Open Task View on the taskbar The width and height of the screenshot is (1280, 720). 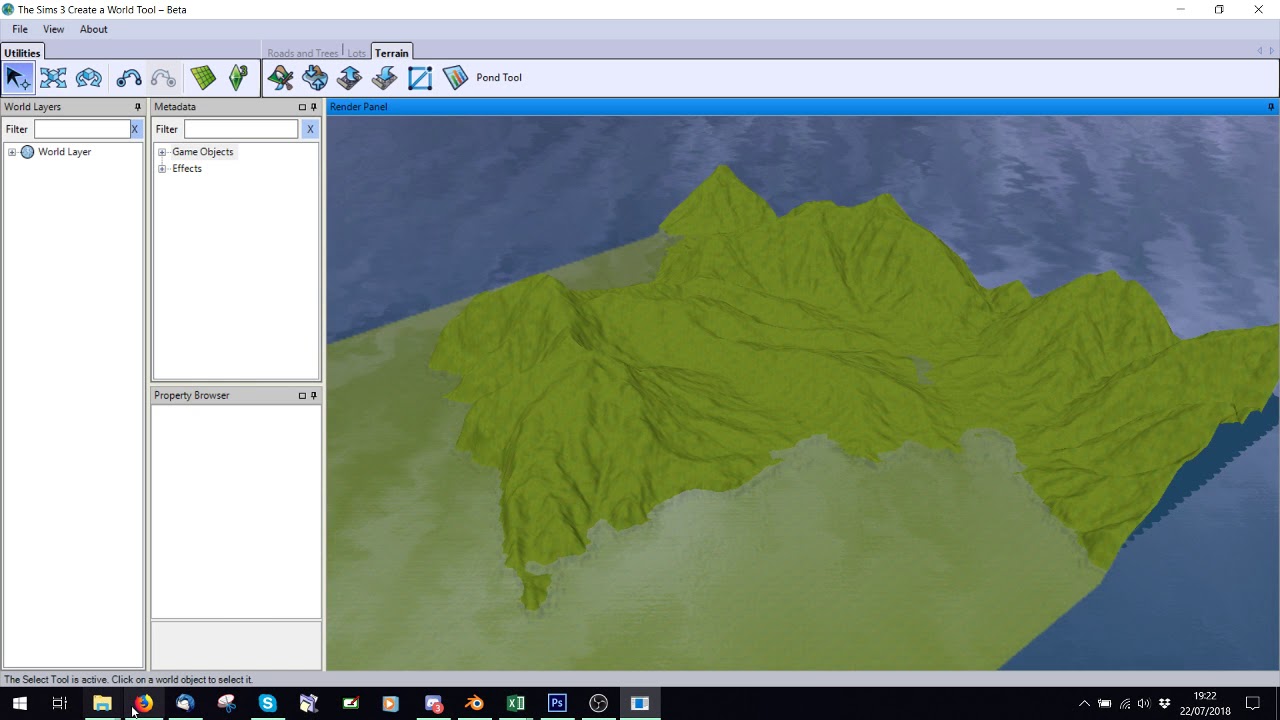click(x=59, y=703)
